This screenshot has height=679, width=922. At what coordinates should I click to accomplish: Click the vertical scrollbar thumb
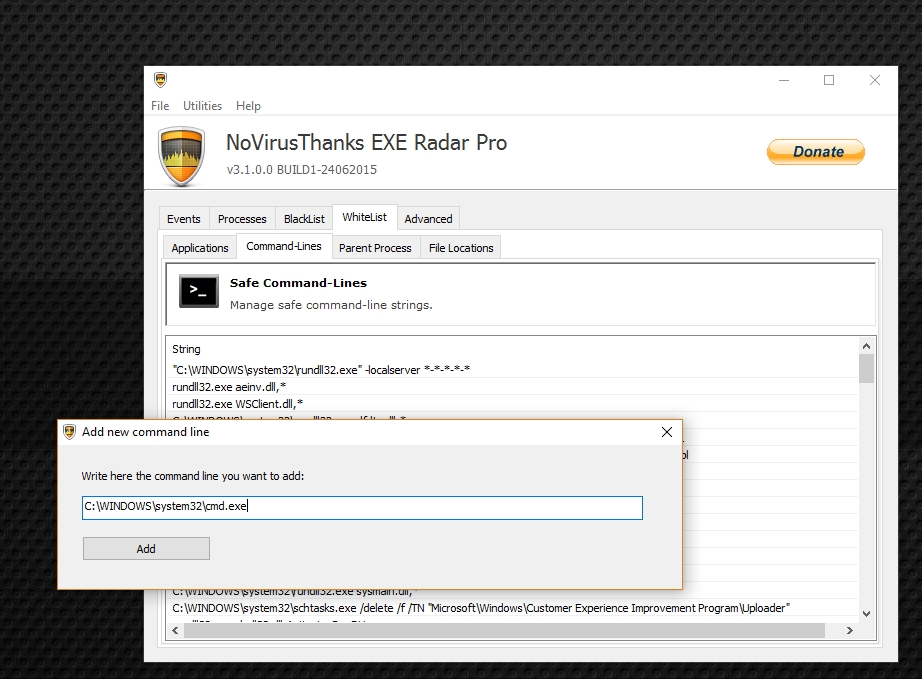click(x=866, y=369)
